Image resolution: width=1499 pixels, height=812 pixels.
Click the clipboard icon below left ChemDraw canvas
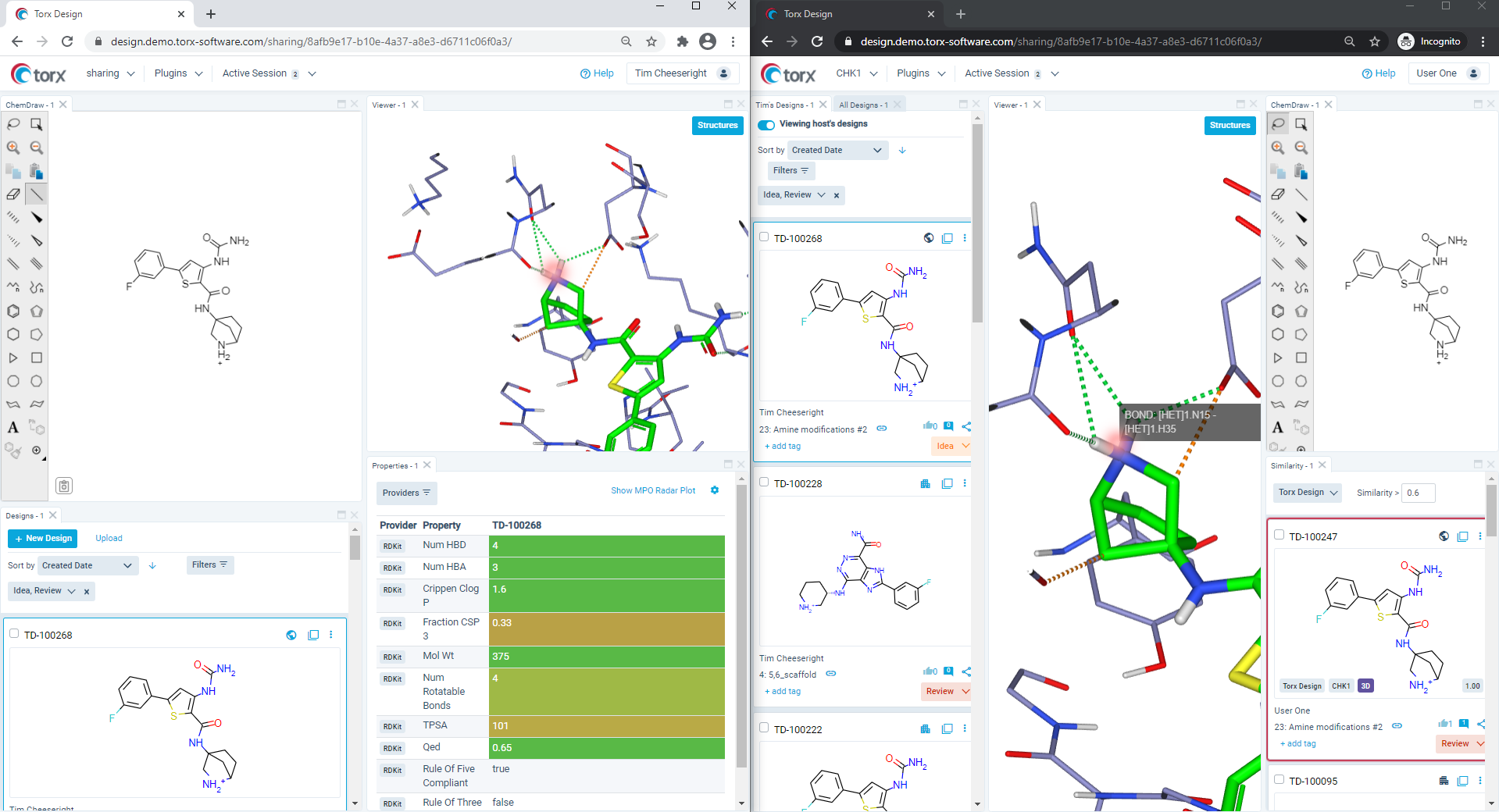tap(64, 486)
